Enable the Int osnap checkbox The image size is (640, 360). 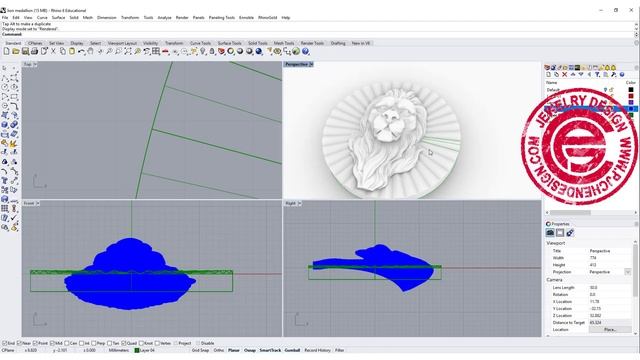(x=82, y=343)
